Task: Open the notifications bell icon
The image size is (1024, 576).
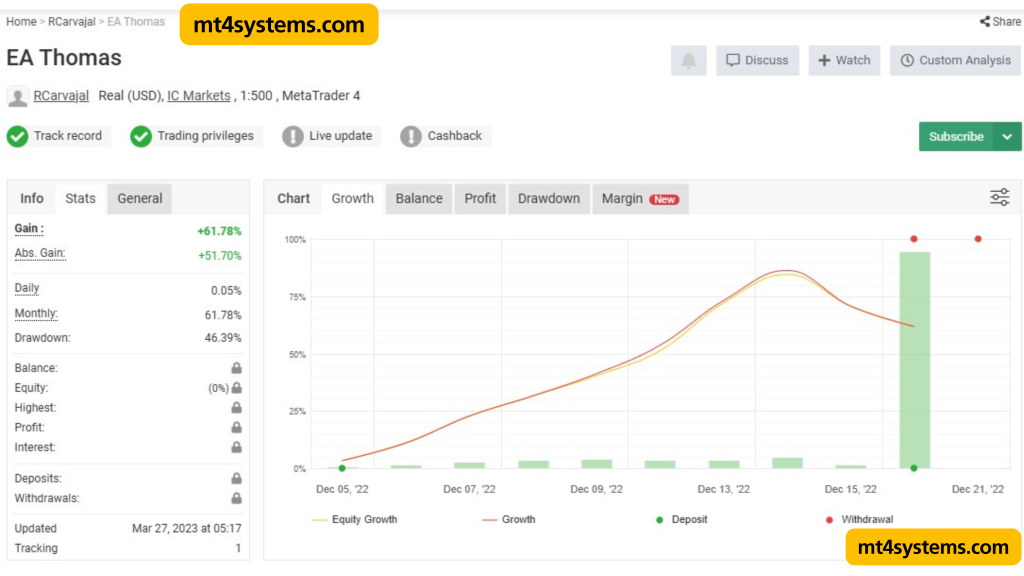Action: pyautogui.click(x=689, y=60)
